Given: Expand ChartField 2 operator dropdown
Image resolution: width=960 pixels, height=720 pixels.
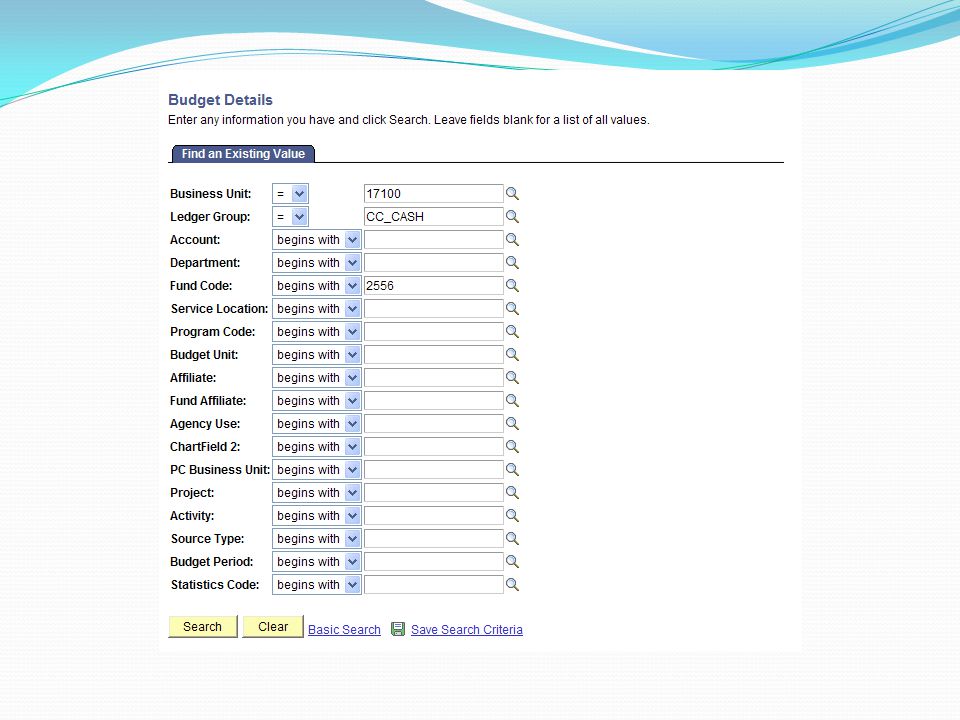Looking at the screenshot, I should point(317,447).
